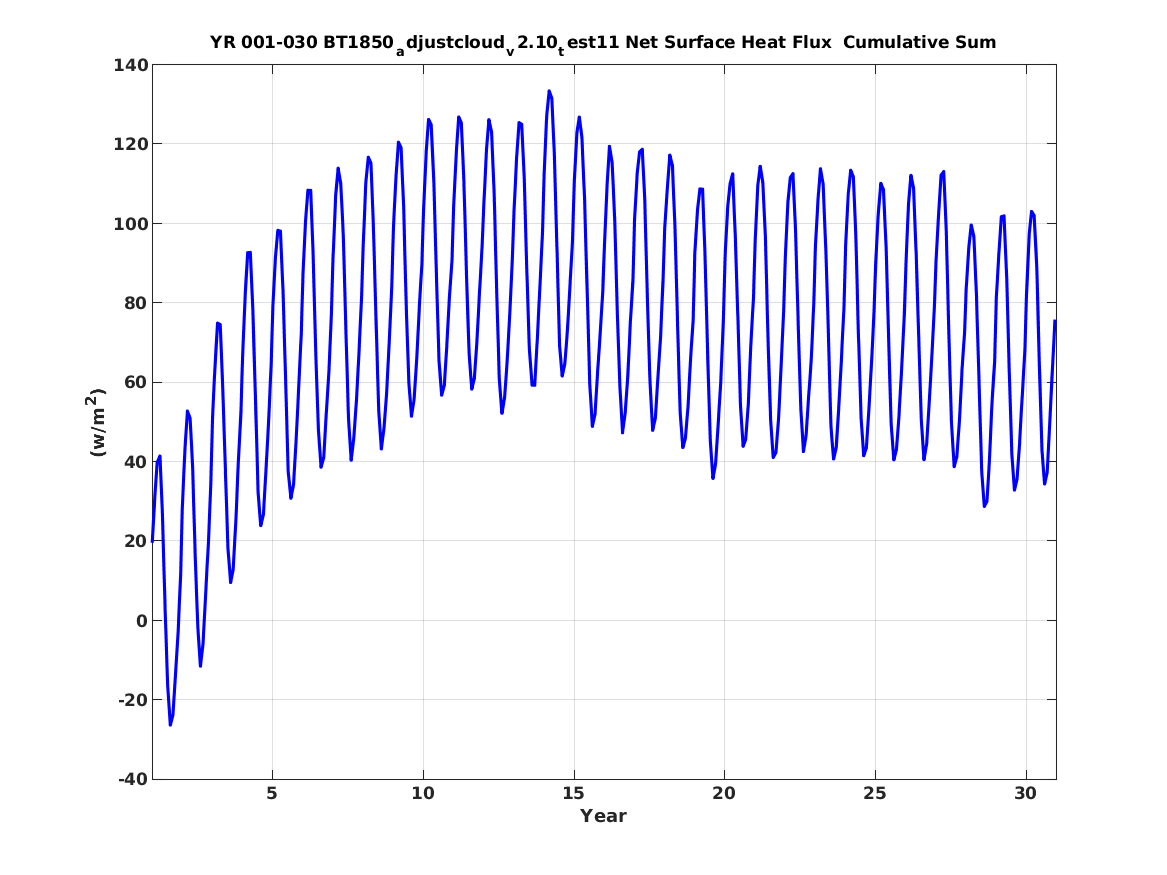Image resolution: width=1167 pixels, height=875 pixels.
Task: Click y-axis tick label -40
Action: coord(132,779)
